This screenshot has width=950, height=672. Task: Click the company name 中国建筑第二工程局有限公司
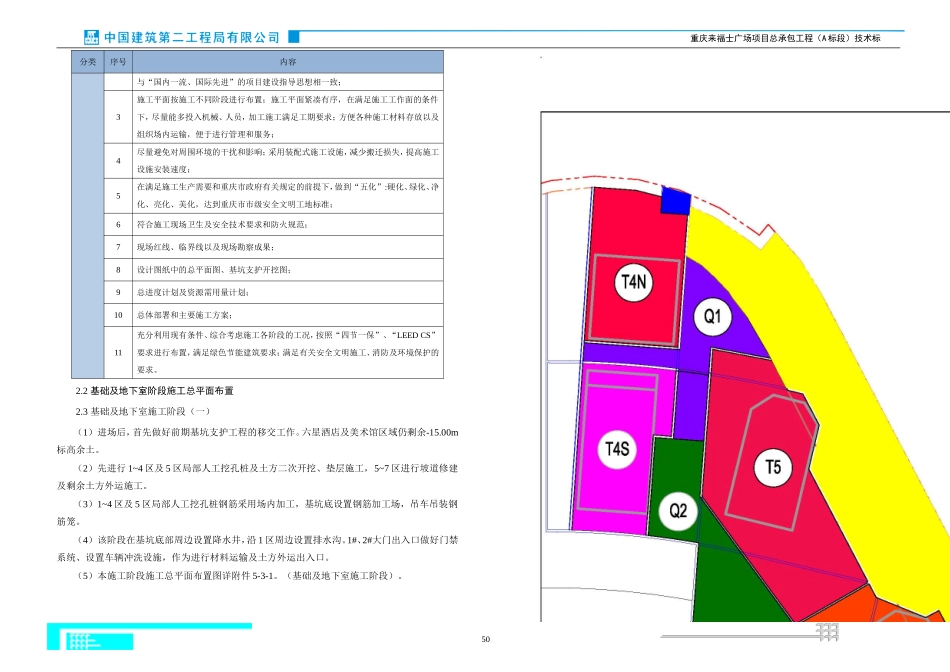click(192, 38)
